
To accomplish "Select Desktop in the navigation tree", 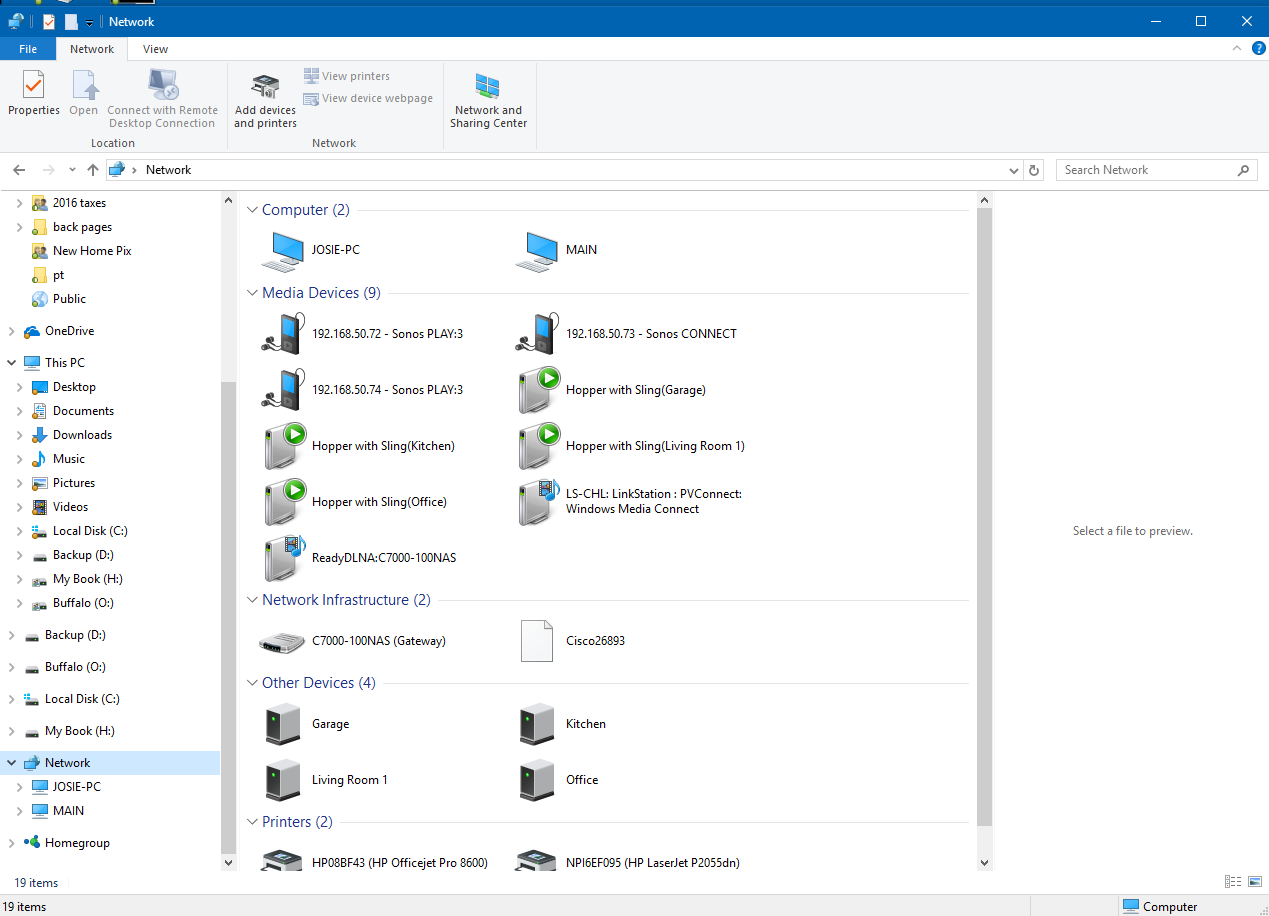I will pyautogui.click(x=74, y=387).
